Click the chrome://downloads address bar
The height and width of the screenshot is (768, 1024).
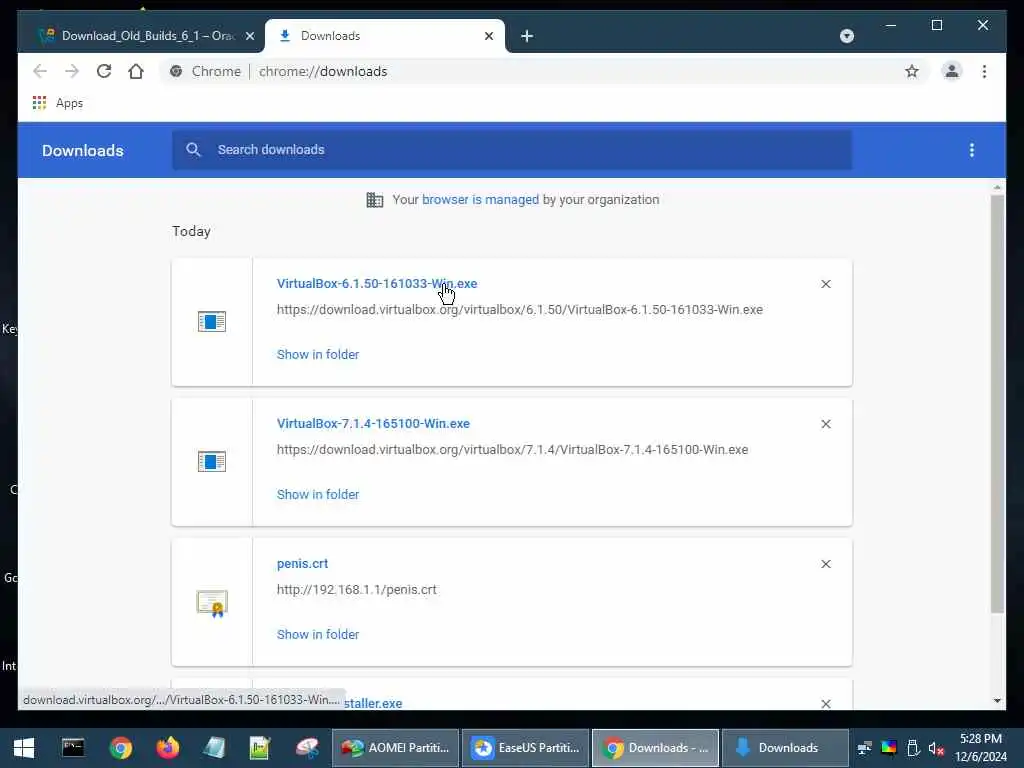tap(542, 71)
